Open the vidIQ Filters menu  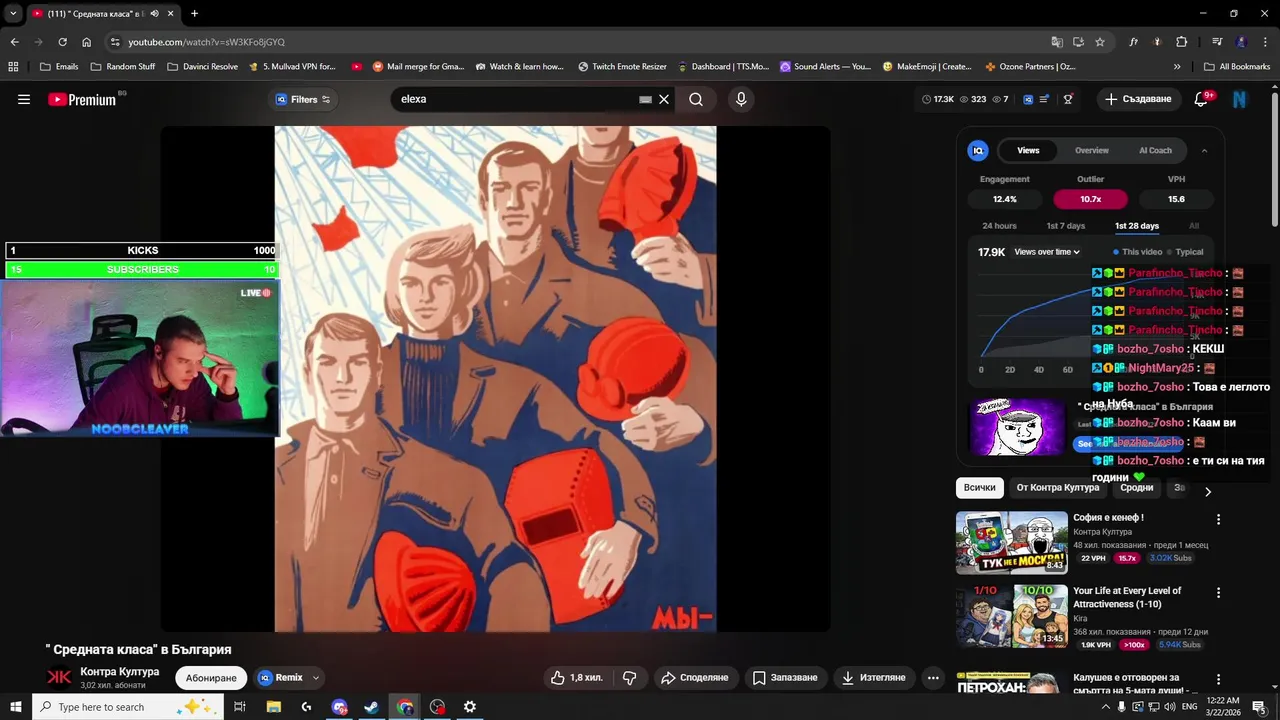click(303, 99)
